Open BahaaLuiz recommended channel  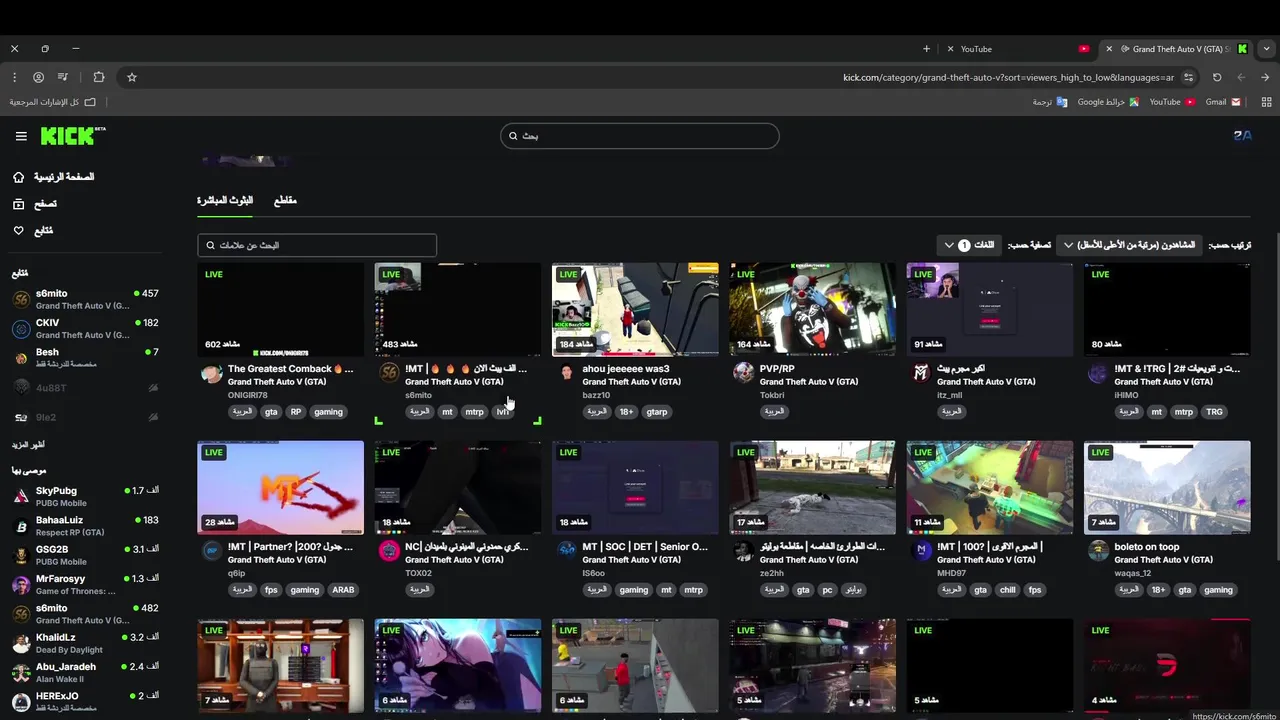click(85, 526)
